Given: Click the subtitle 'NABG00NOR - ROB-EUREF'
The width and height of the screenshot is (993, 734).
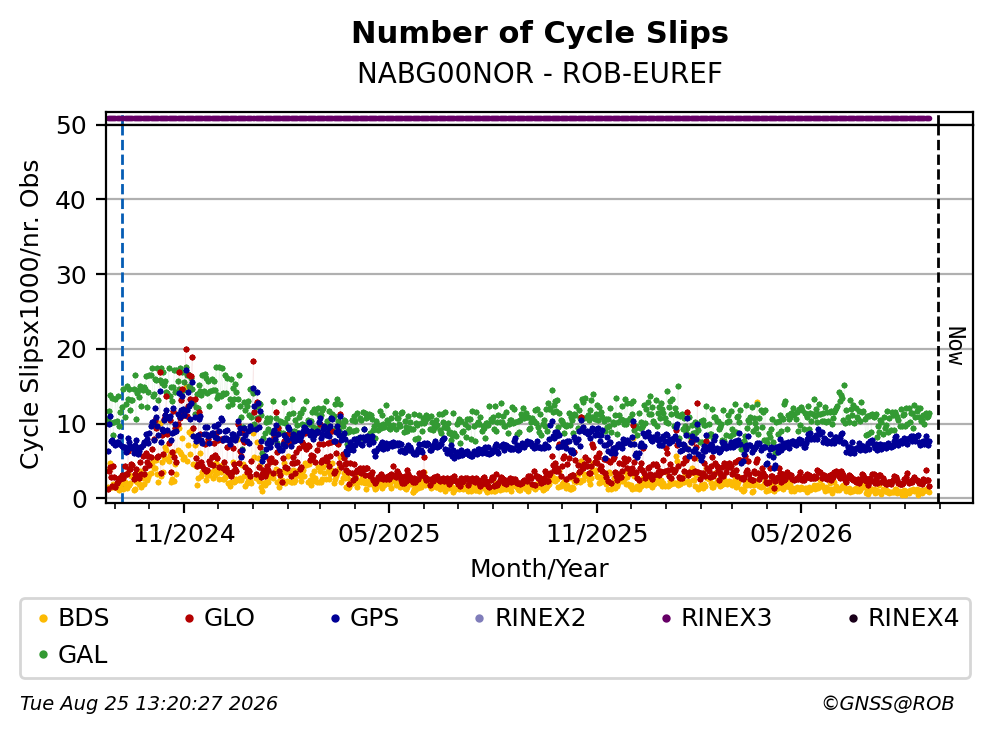Looking at the screenshot, I should click(x=540, y=73).
